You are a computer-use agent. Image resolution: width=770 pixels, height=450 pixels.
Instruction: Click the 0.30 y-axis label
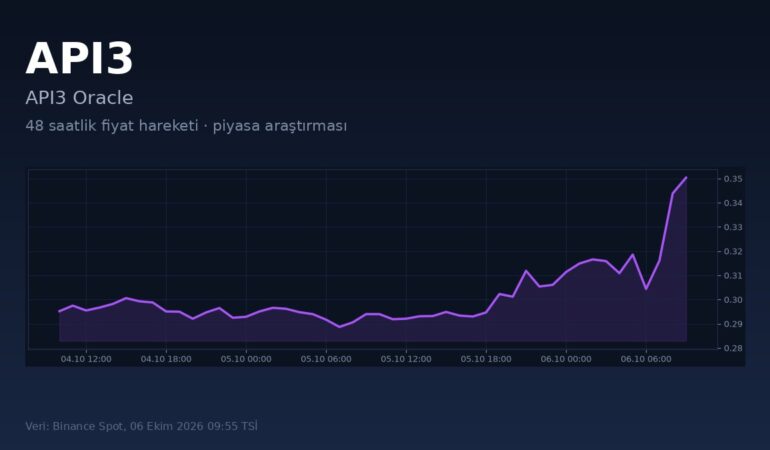tap(733, 300)
